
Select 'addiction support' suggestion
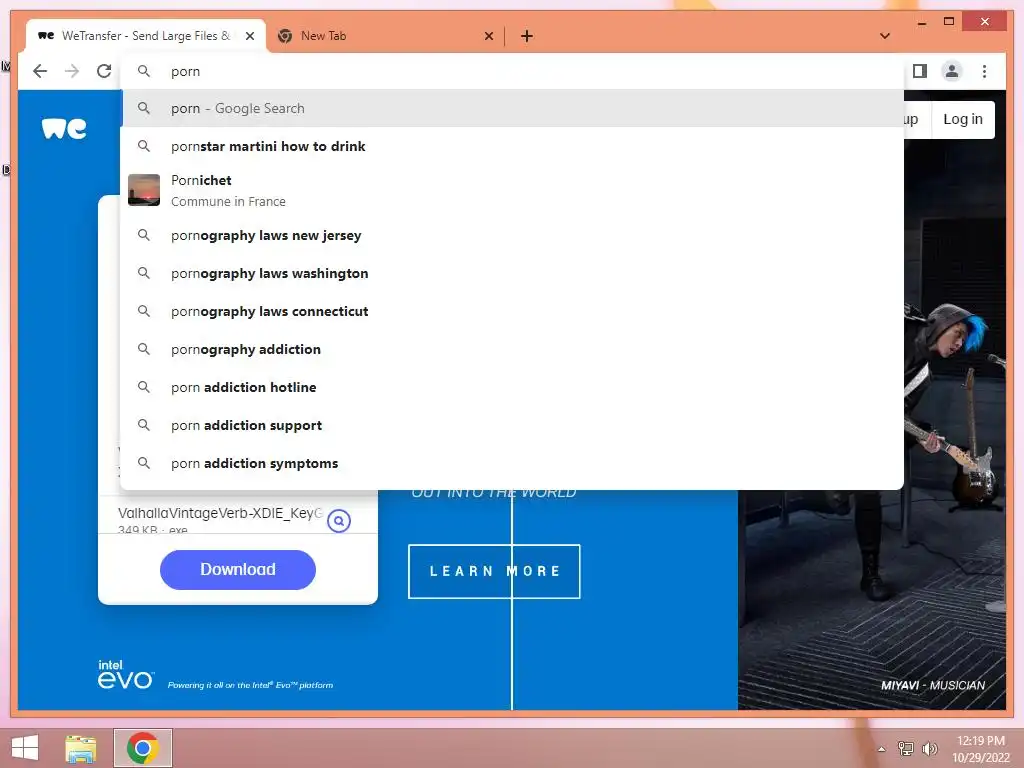(x=513, y=425)
